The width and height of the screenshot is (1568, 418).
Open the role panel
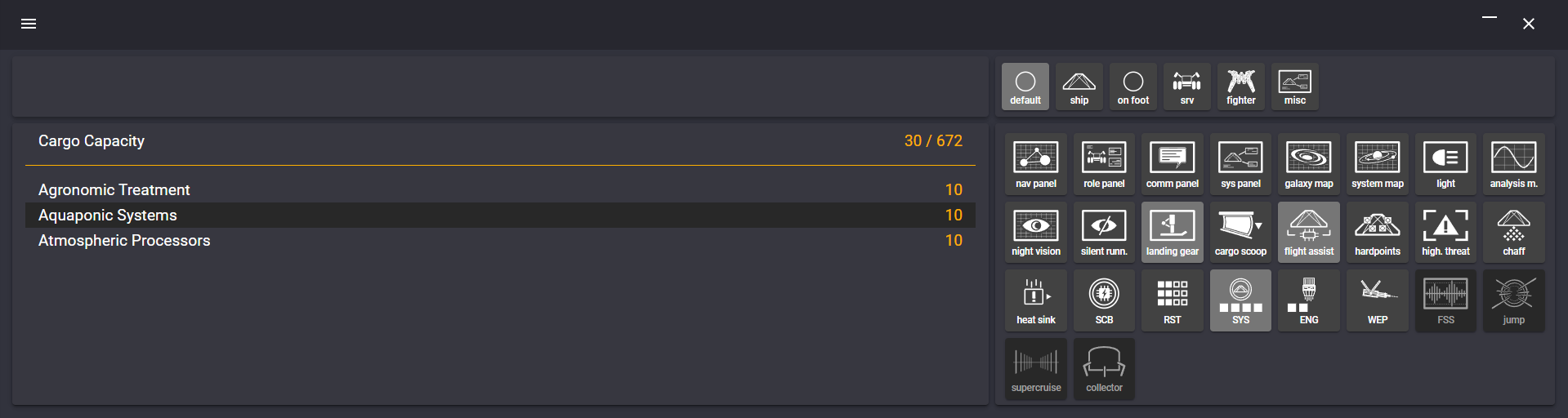(1104, 164)
